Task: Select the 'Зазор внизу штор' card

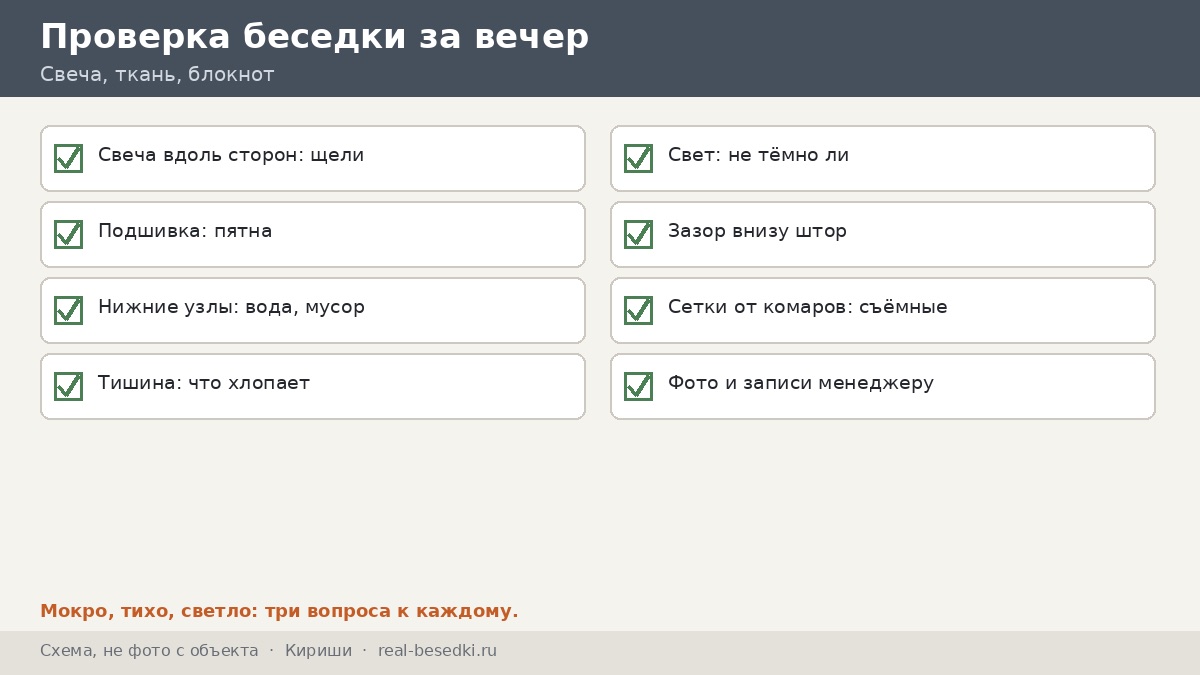Action: point(883,234)
